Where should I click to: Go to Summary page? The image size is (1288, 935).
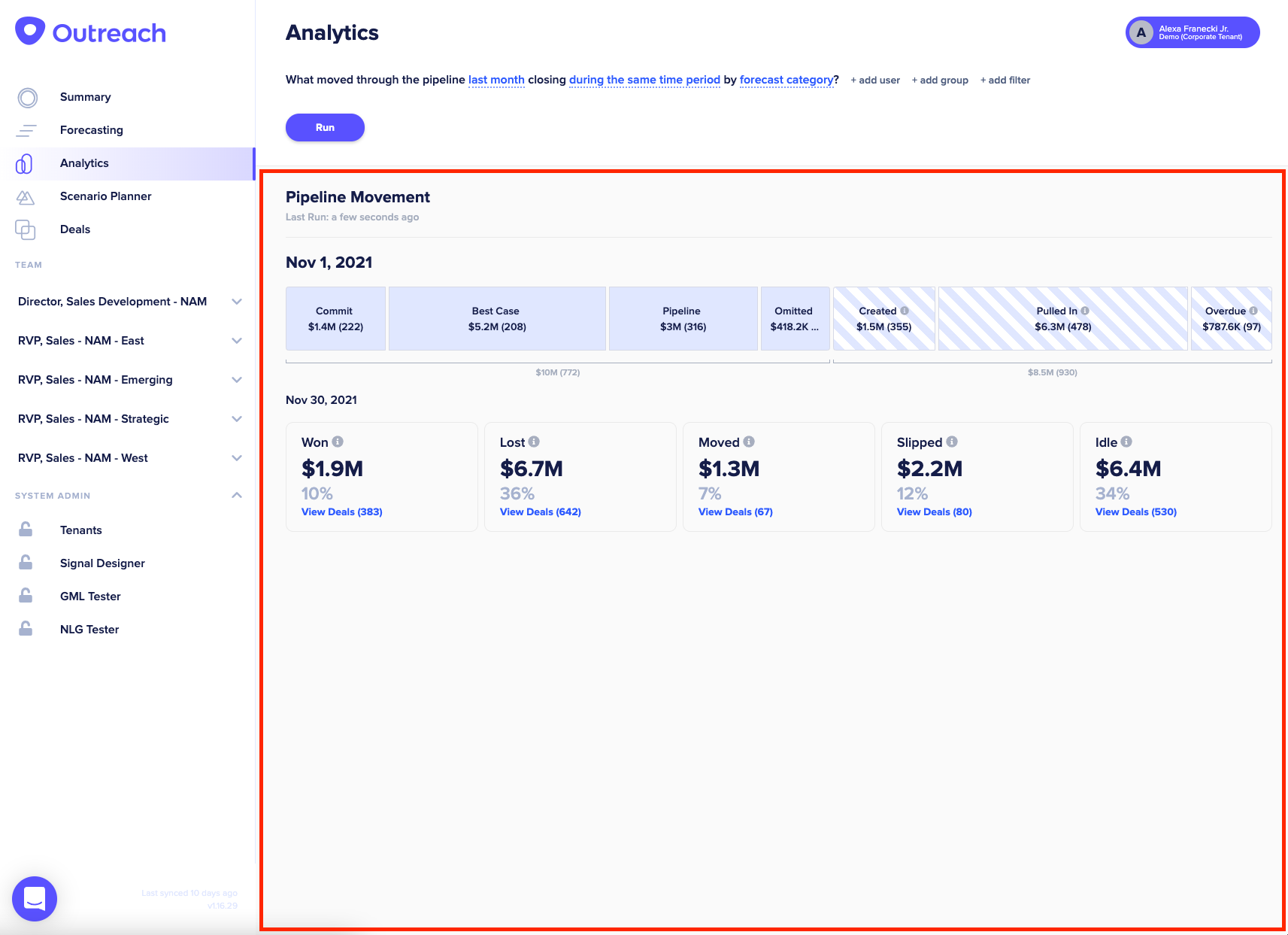pos(86,97)
